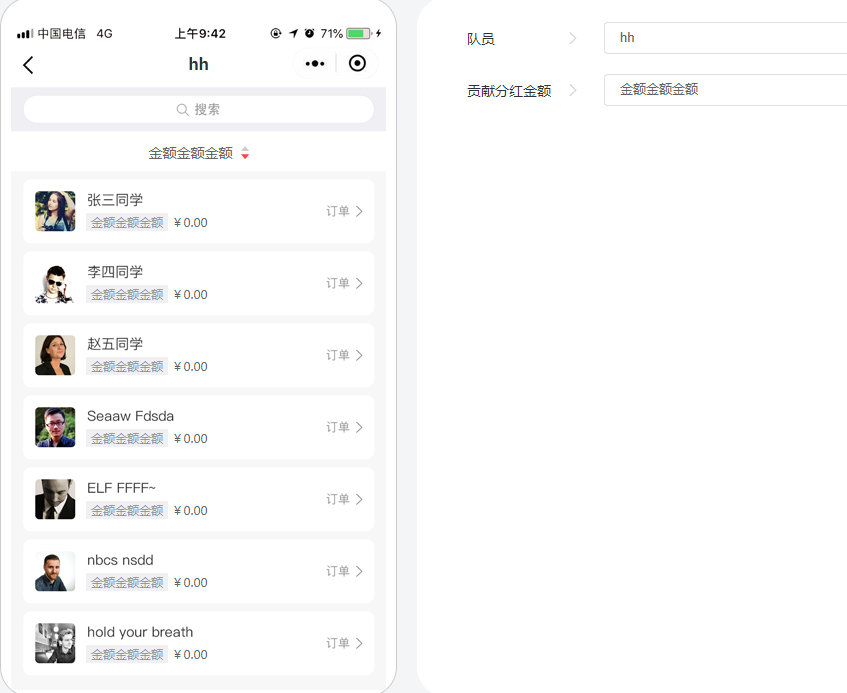Screen dimensions: 847x693
Task: Expand the 队员 settings chevron
Action: (573, 38)
